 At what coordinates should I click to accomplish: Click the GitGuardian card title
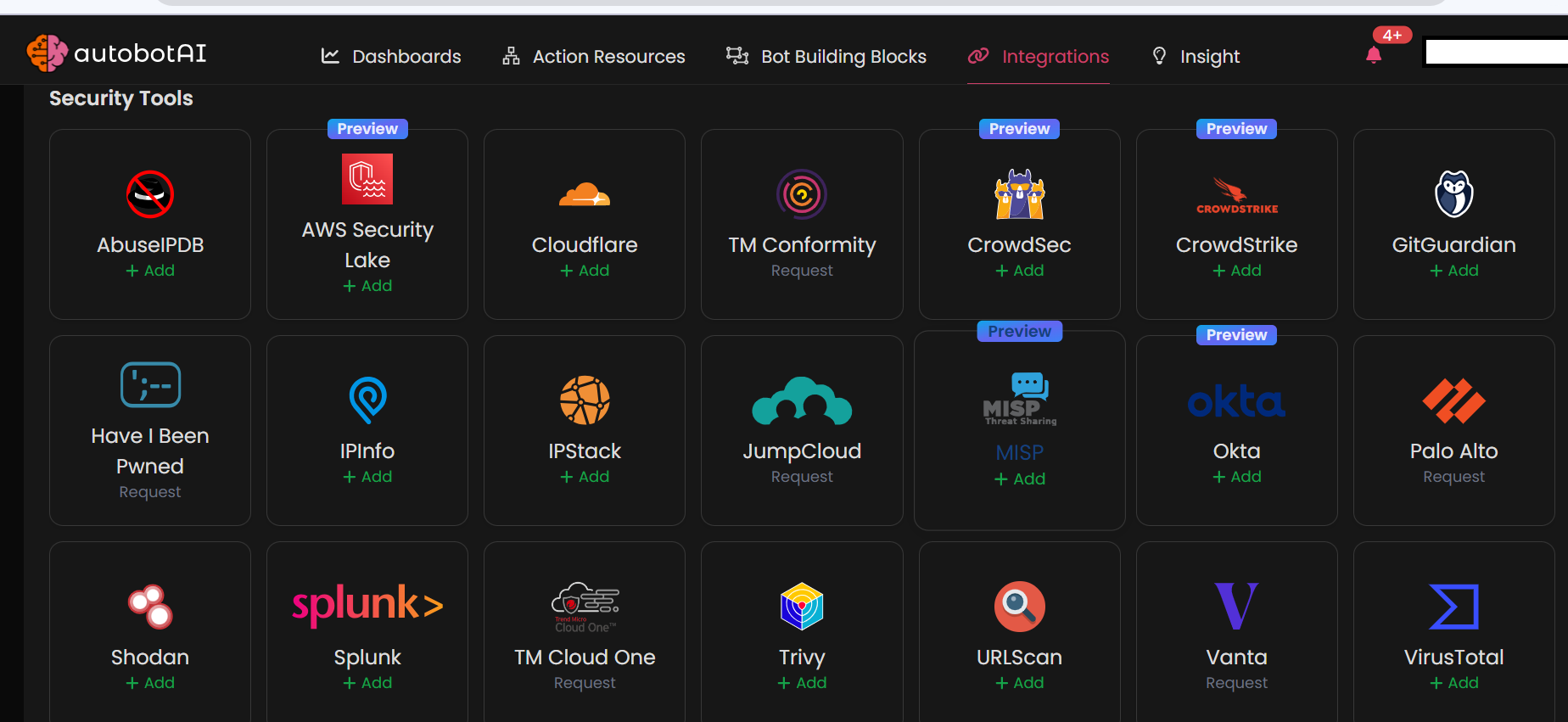1454,245
